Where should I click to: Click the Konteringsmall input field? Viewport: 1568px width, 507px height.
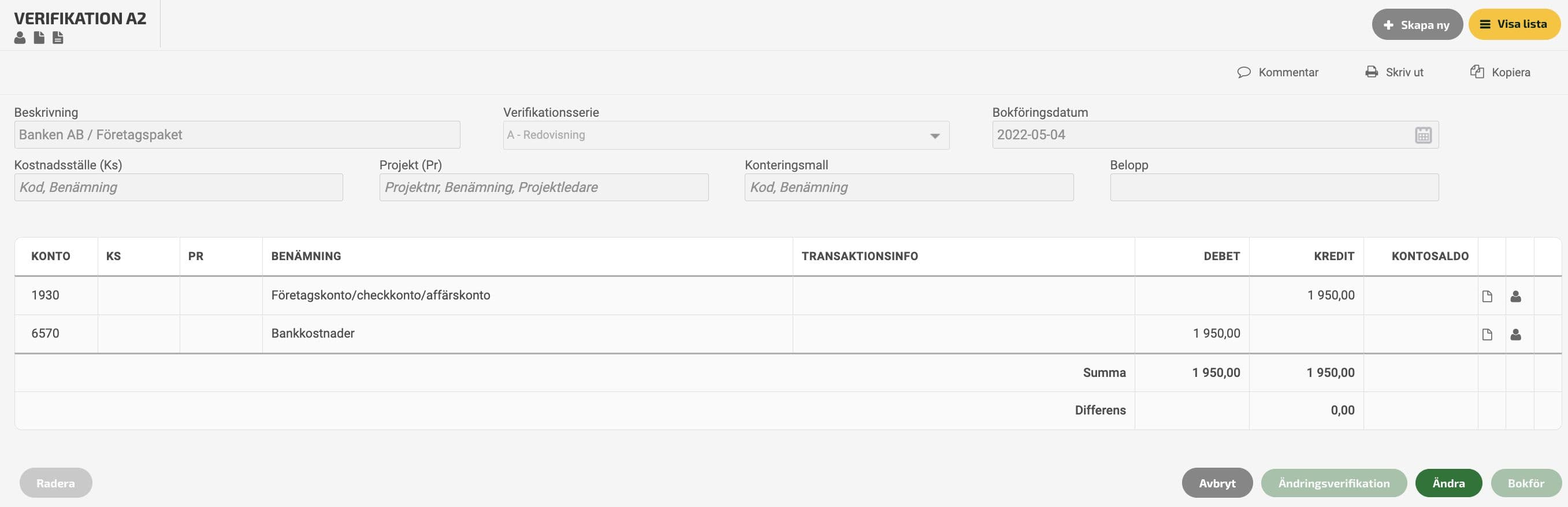pos(909,187)
